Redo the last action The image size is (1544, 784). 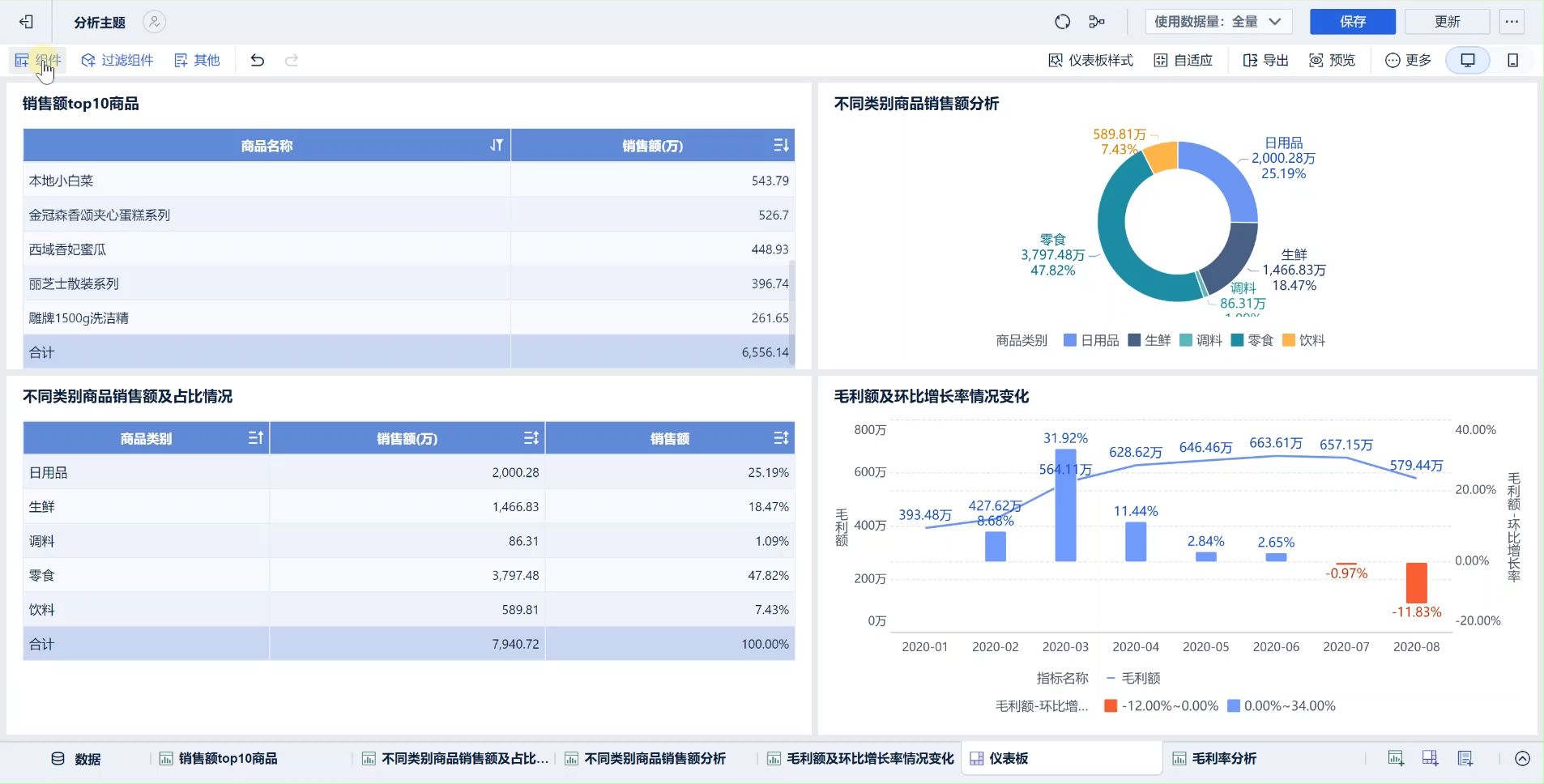pyautogui.click(x=292, y=60)
